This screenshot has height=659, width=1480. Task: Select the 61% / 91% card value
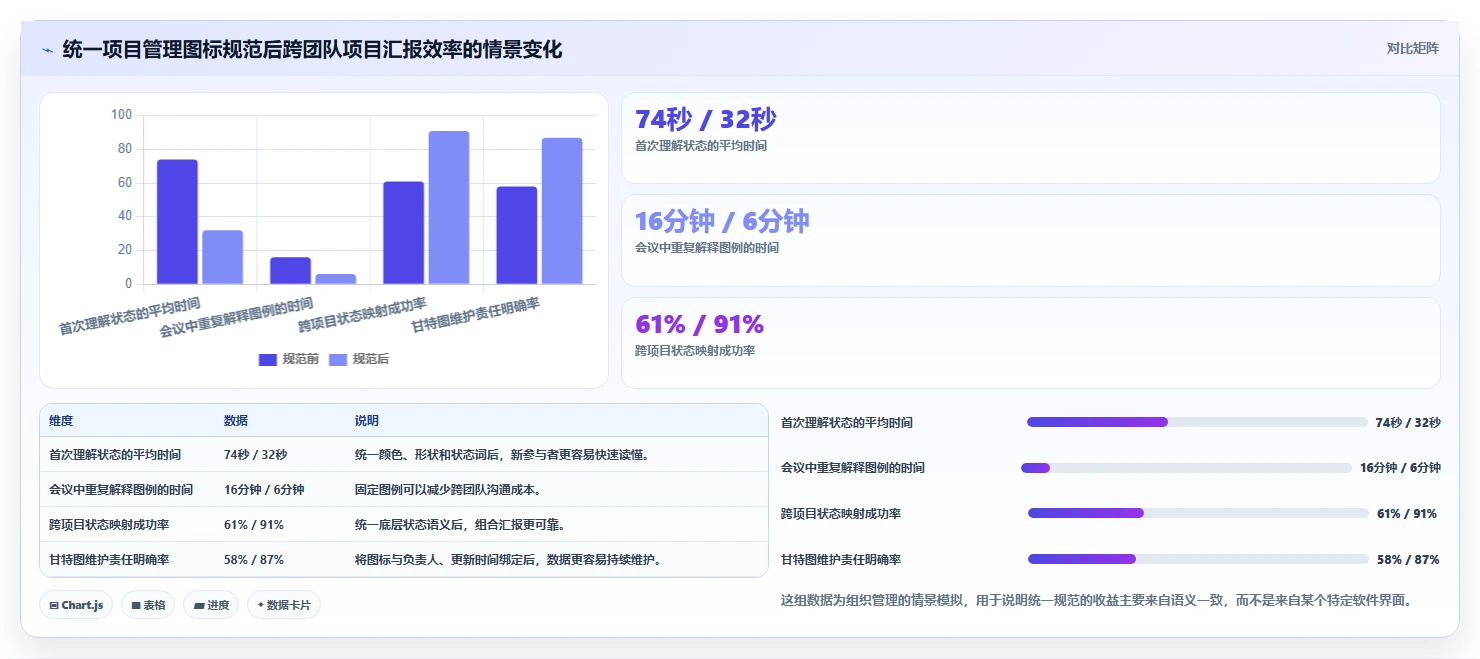click(x=699, y=324)
